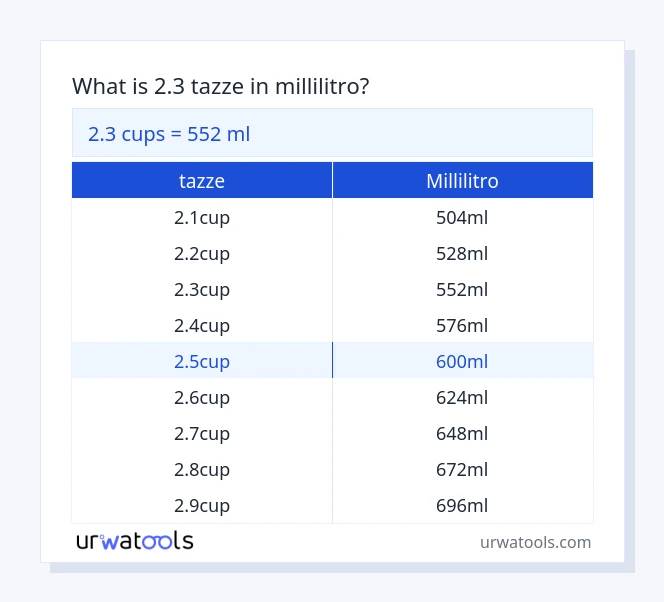The height and width of the screenshot is (602, 664).
Task: Click the 2.4cup row cell
Action: [202, 325]
